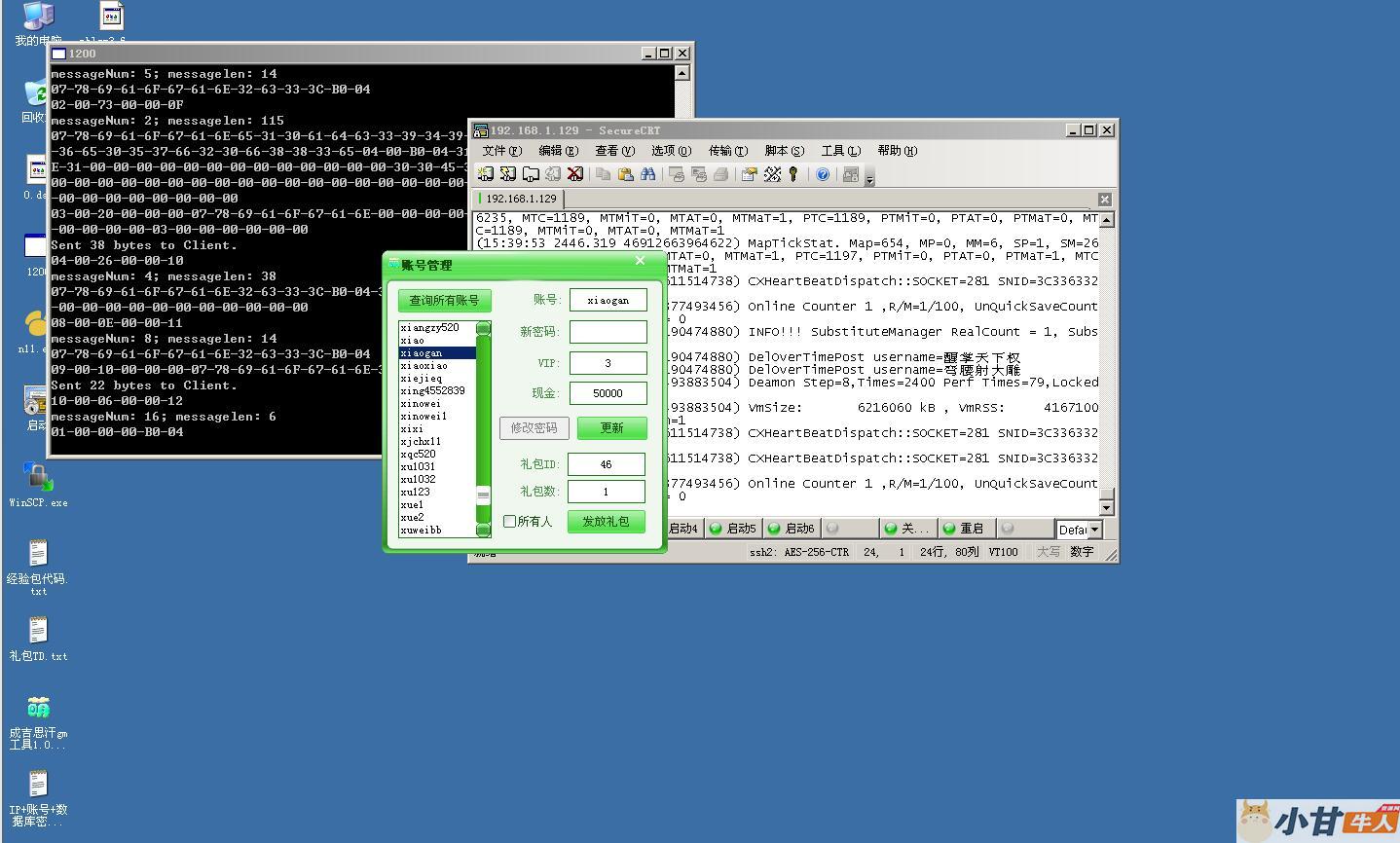Open the Default button bar dropdown
The width and height of the screenshot is (1400, 843).
1094,530
